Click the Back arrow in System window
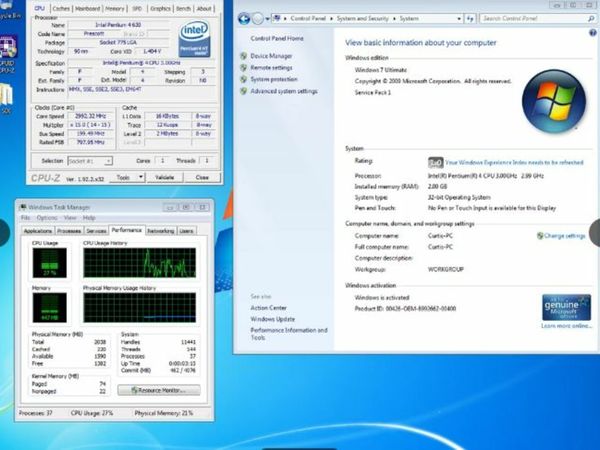 click(244, 18)
